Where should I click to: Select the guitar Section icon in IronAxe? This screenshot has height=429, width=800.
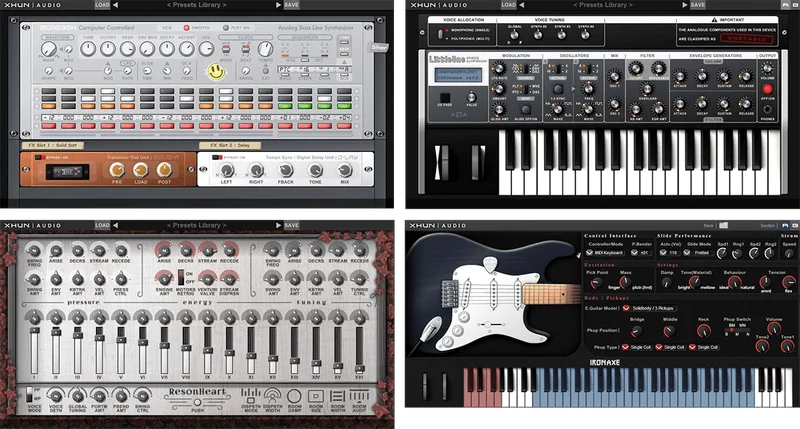click(785, 225)
